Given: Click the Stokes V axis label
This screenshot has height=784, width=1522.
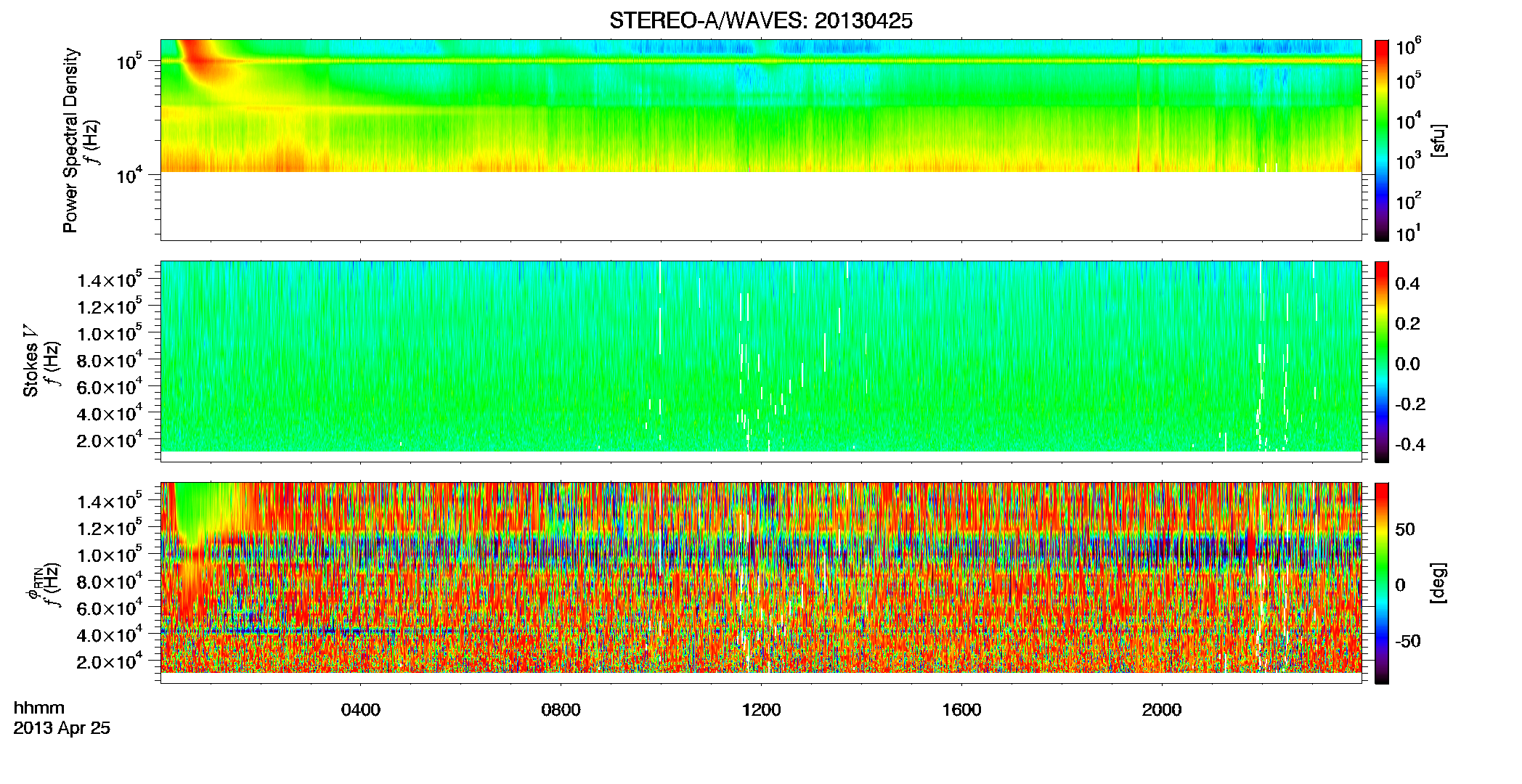Looking at the screenshot, I should [x=30, y=361].
